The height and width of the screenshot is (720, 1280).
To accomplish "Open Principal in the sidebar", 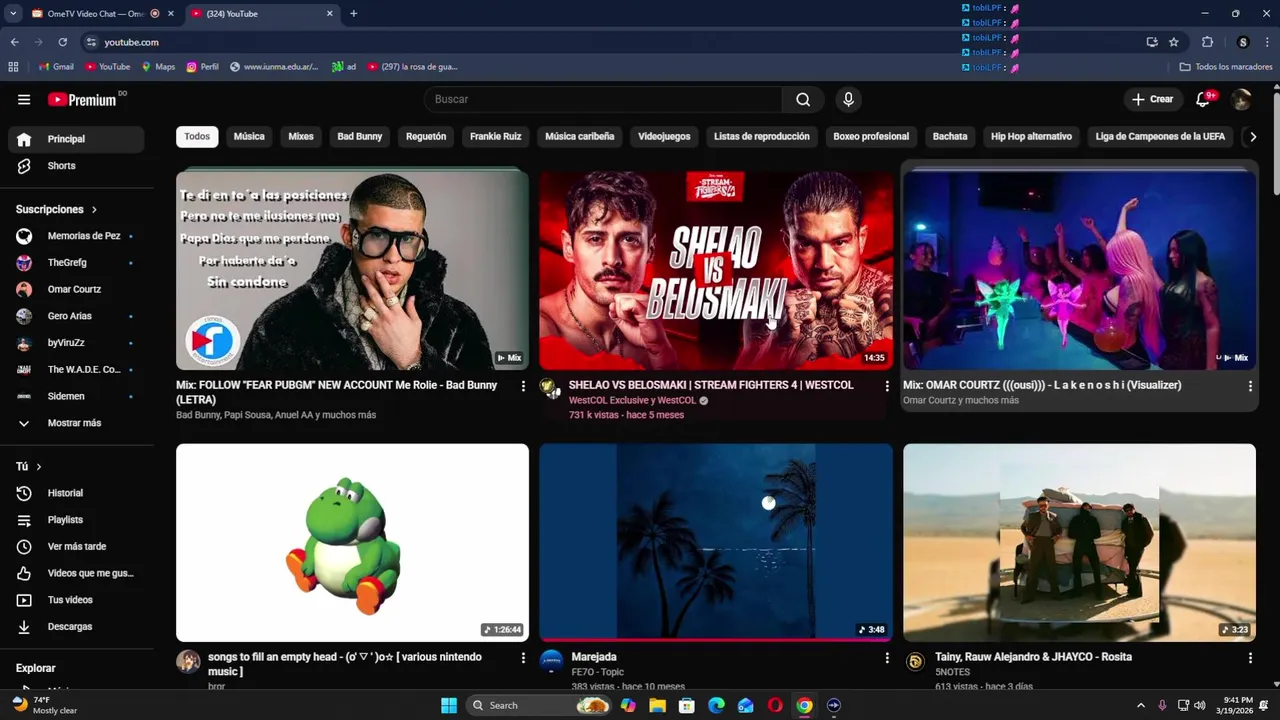I will pos(76,139).
